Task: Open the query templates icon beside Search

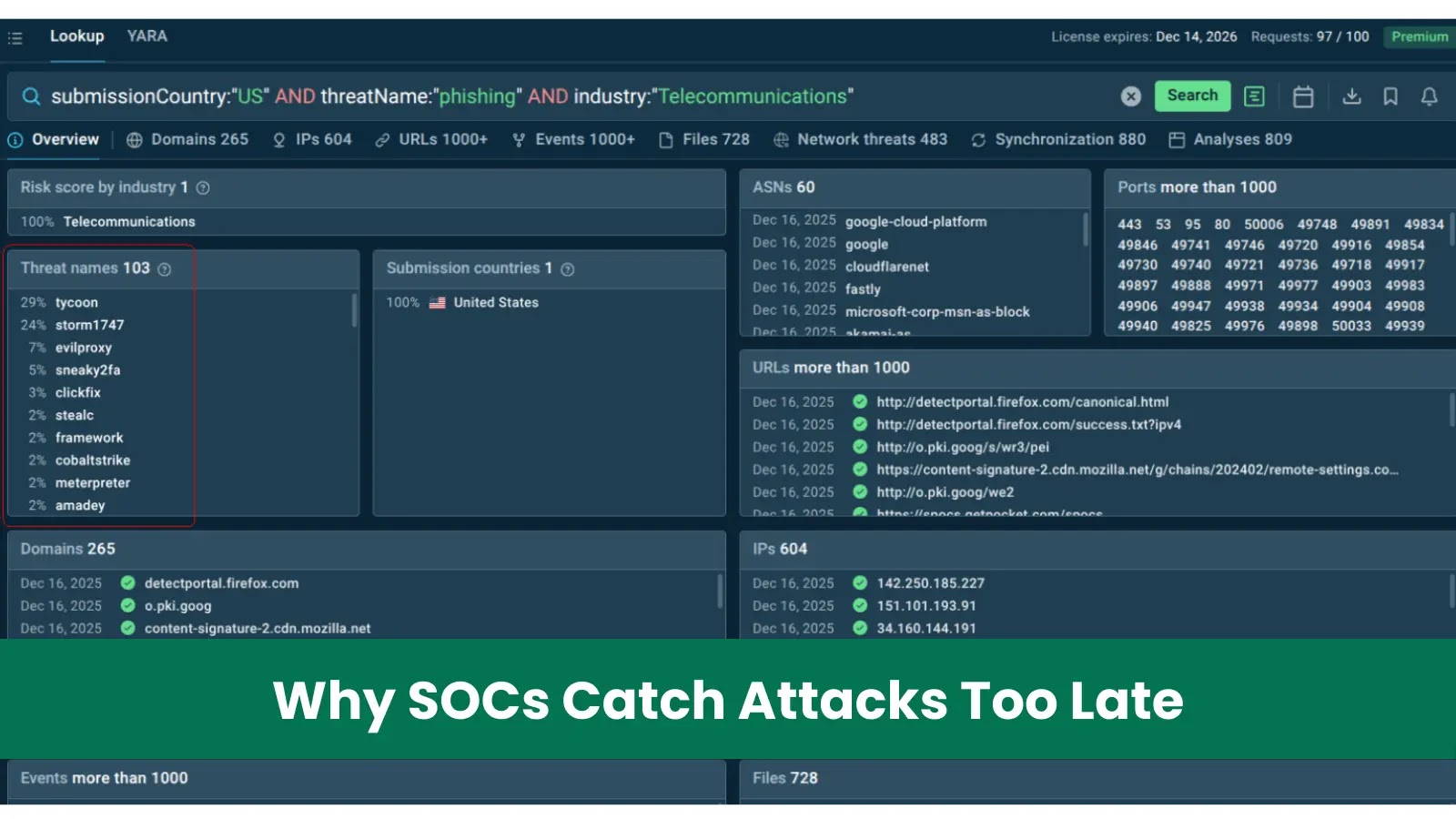Action: click(x=1254, y=96)
